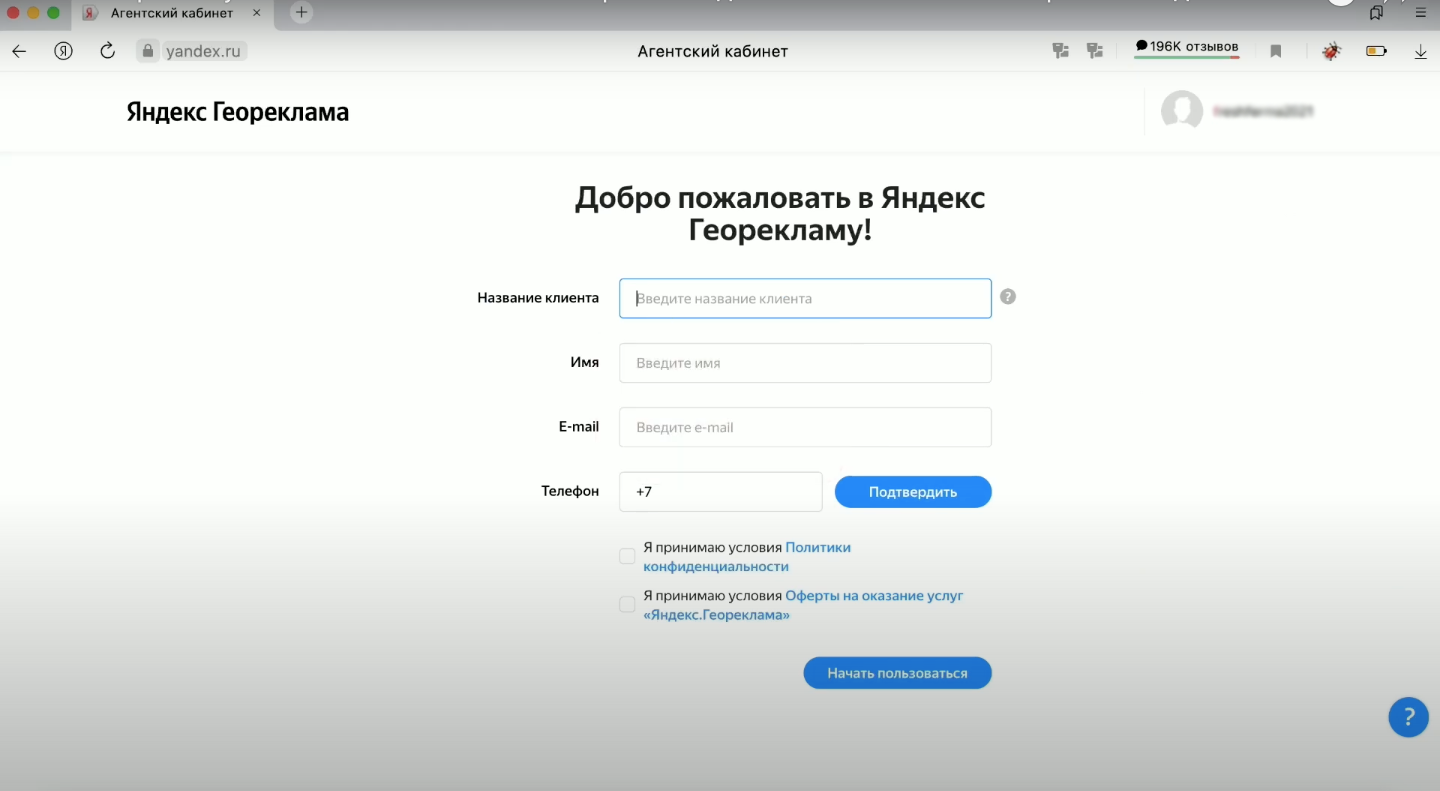Screen dimensions: 1440x791
Task: Open the Оферты на оказание услуг link
Action: tap(803, 605)
